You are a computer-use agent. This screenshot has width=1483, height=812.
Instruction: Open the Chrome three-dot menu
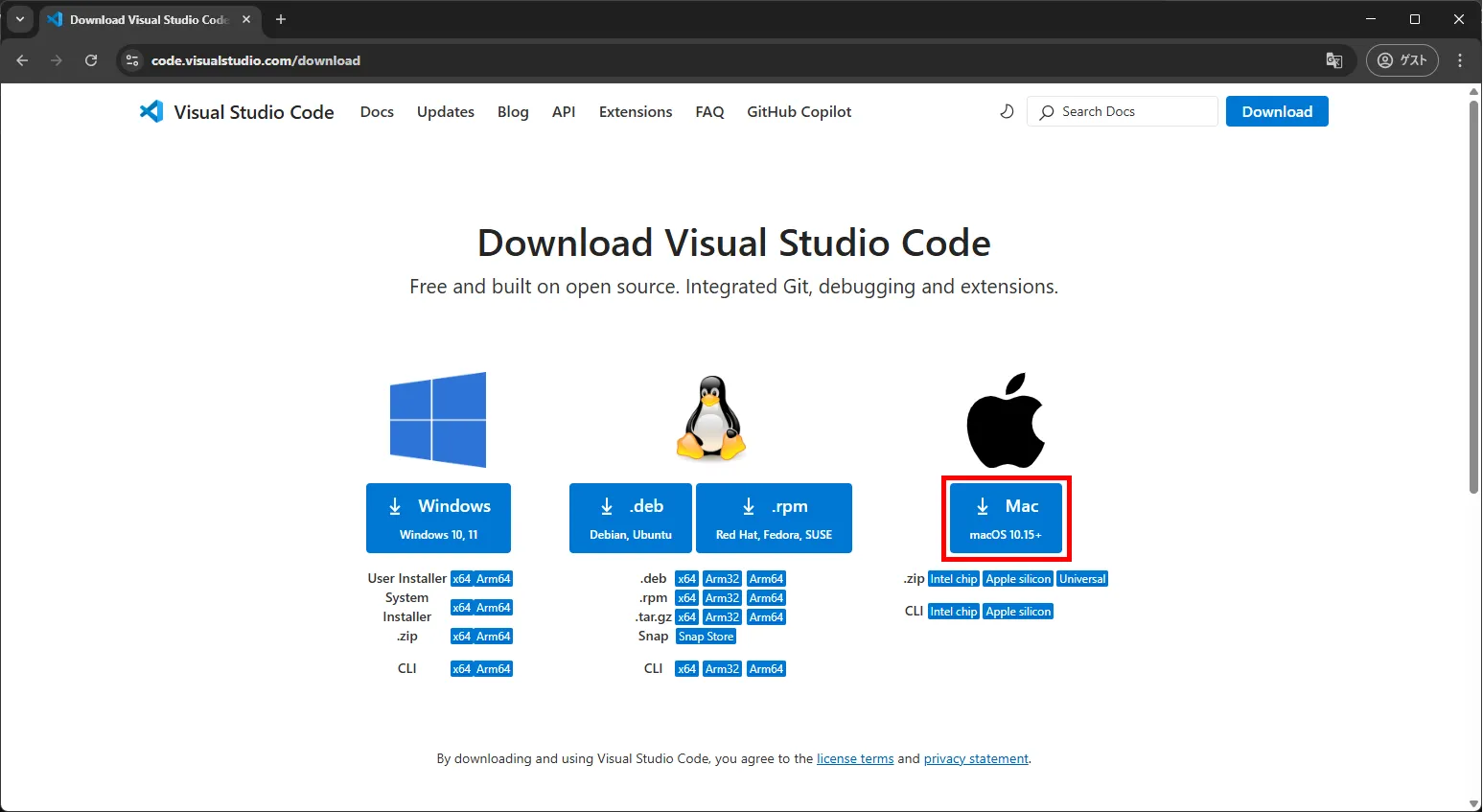coord(1460,60)
